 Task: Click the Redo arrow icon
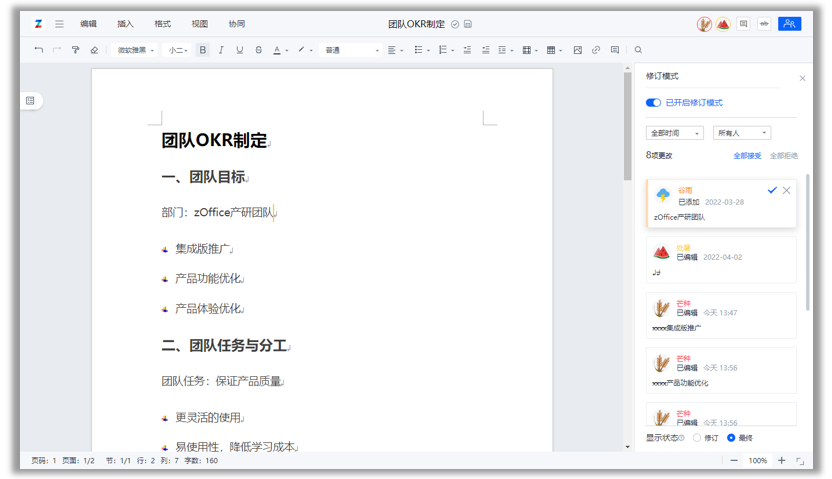[57, 50]
